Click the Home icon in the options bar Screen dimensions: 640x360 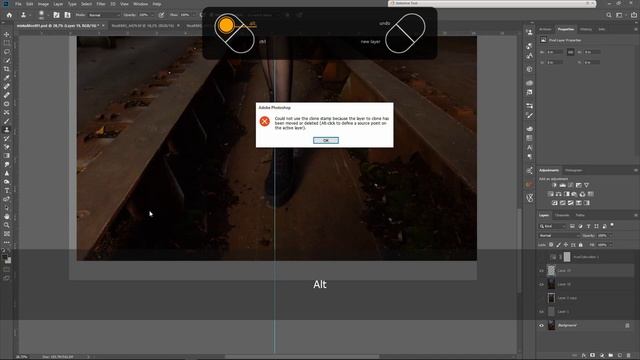tap(9, 15)
